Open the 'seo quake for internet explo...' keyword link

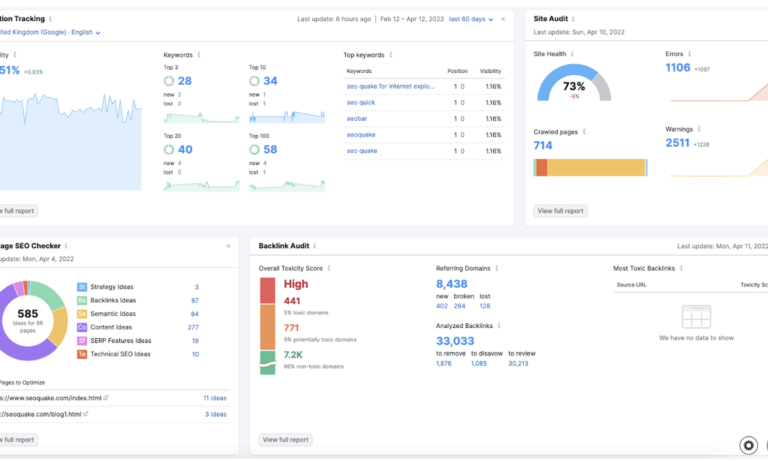click(x=390, y=86)
